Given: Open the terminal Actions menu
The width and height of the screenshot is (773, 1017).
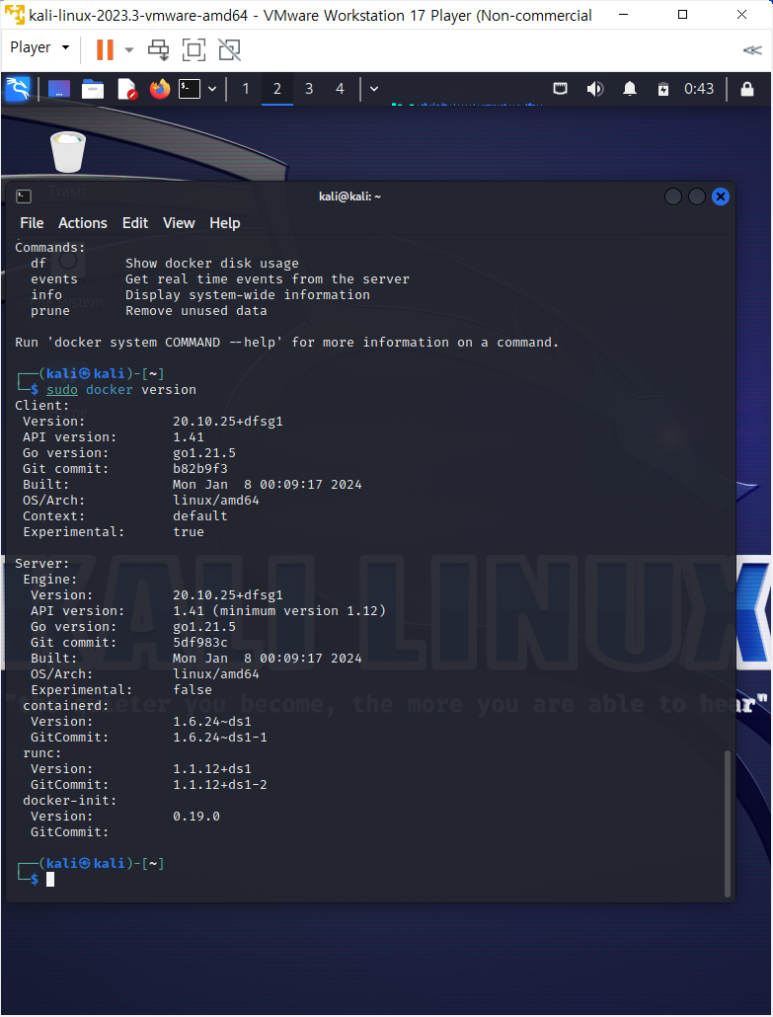Looking at the screenshot, I should tap(82, 223).
